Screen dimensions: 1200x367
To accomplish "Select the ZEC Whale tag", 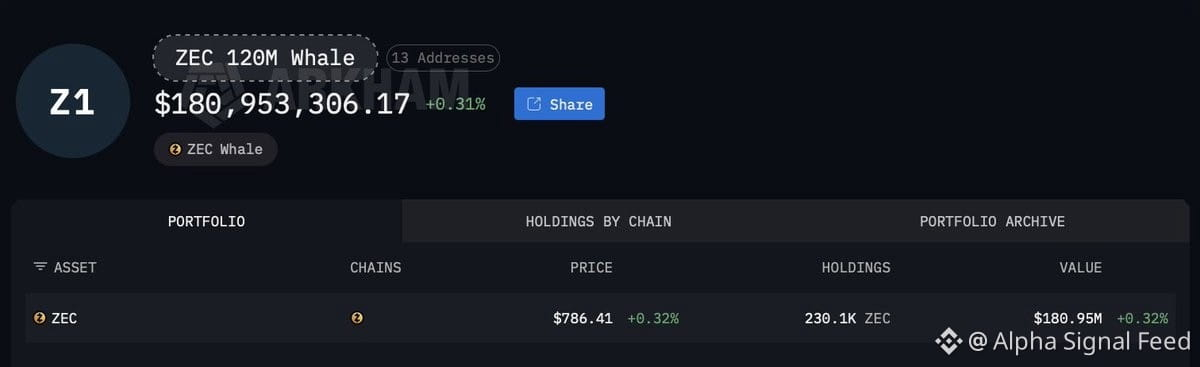I will pyautogui.click(x=215, y=149).
